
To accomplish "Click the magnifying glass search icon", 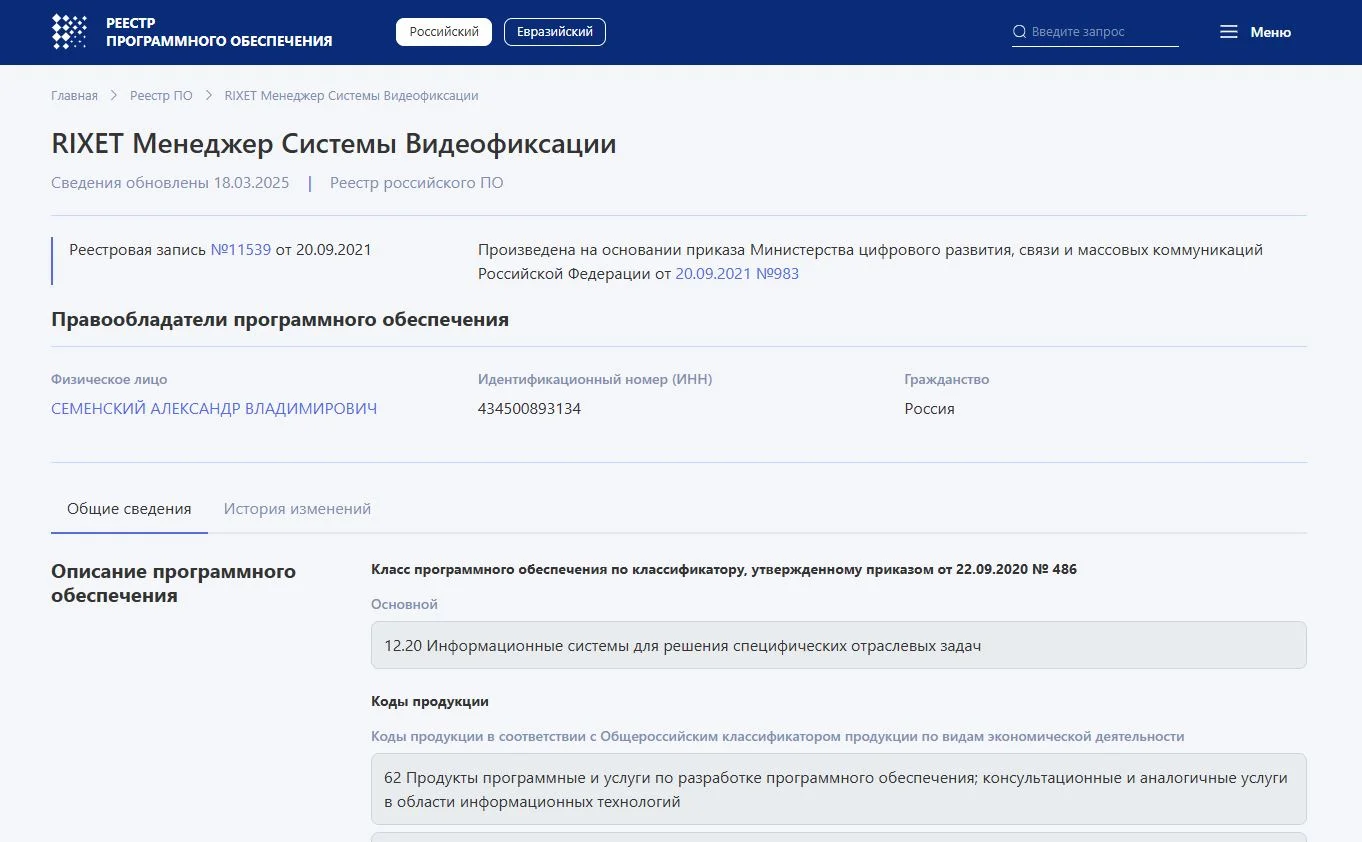I will click(x=1019, y=32).
